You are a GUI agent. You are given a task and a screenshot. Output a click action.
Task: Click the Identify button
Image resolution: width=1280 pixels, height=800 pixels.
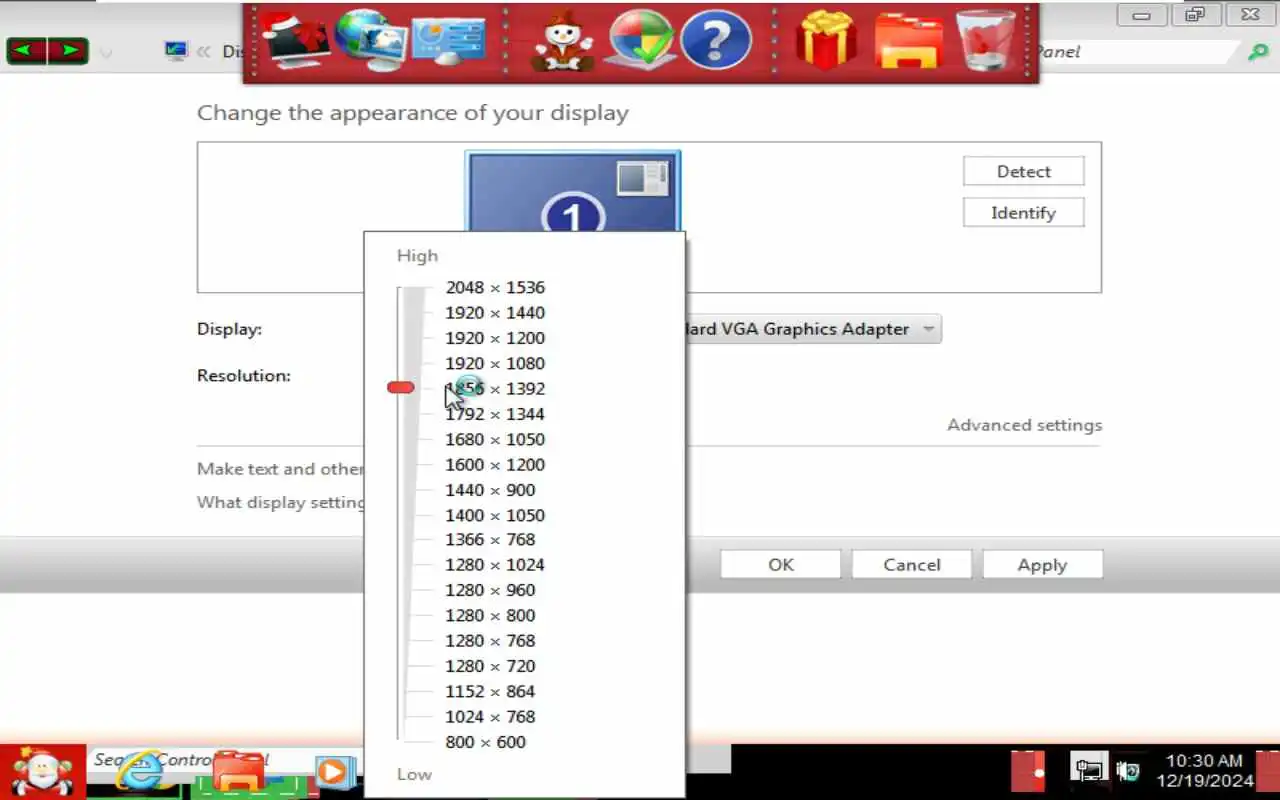pyautogui.click(x=1023, y=212)
